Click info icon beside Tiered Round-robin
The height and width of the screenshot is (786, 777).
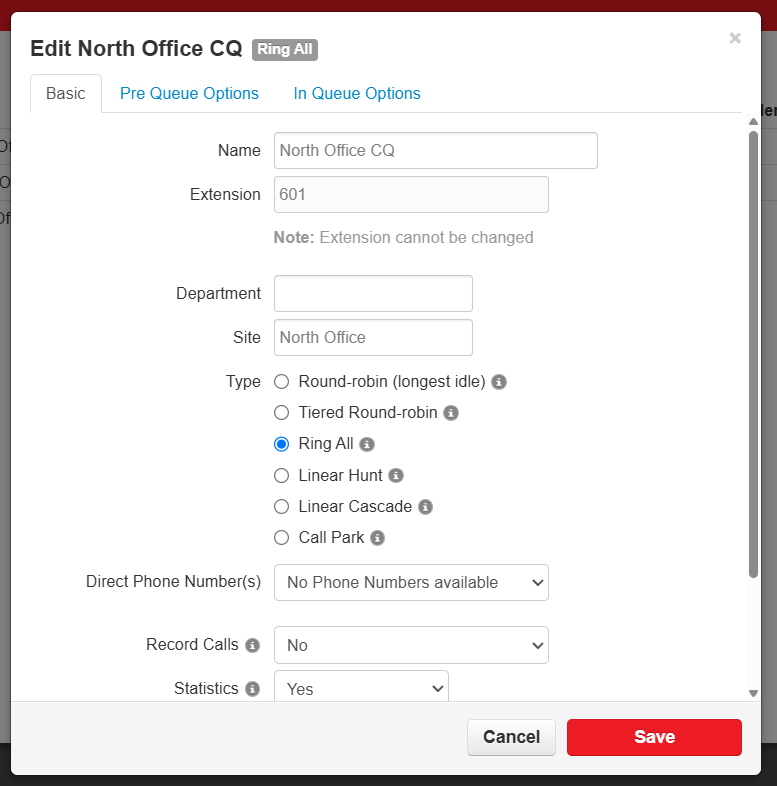[x=451, y=413]
